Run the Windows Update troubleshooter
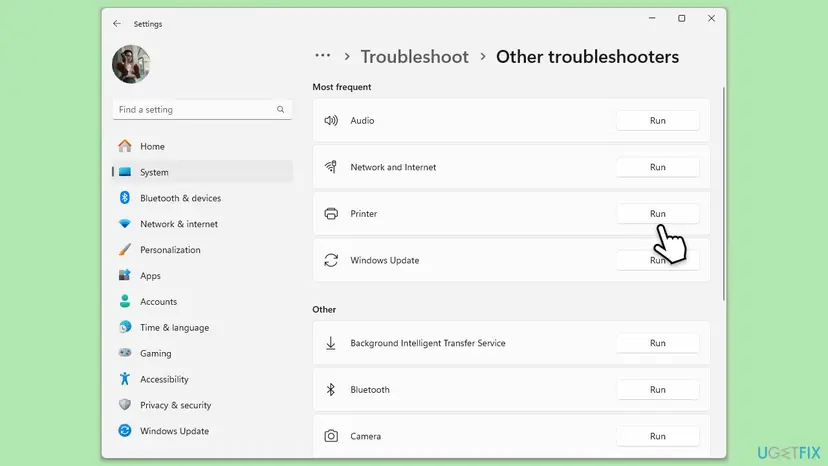This screenshot has width=828, height=466. tap(657, 260)
